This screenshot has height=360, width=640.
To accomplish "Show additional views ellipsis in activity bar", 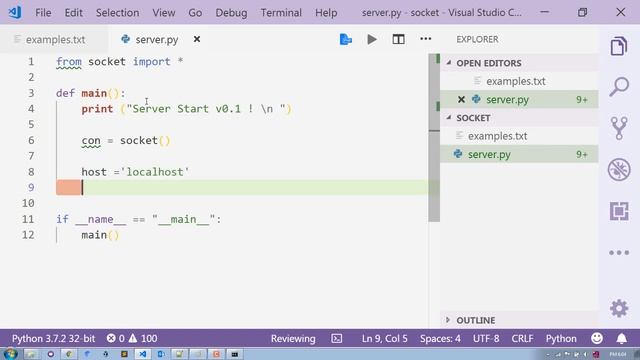I will [619, 253].
